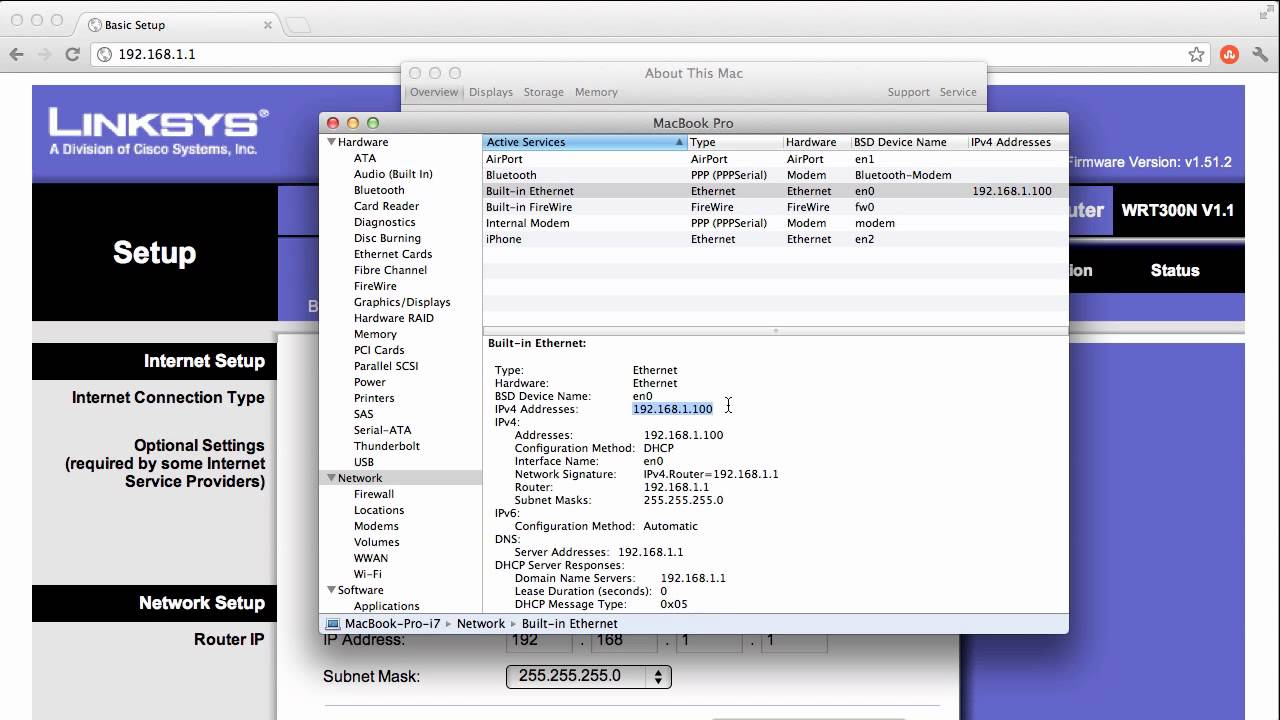Switch to the Overview tab in About This Mac
The width and height of the screenshot is (1280, 720).
pyautogui.click(x=433, y=92)
